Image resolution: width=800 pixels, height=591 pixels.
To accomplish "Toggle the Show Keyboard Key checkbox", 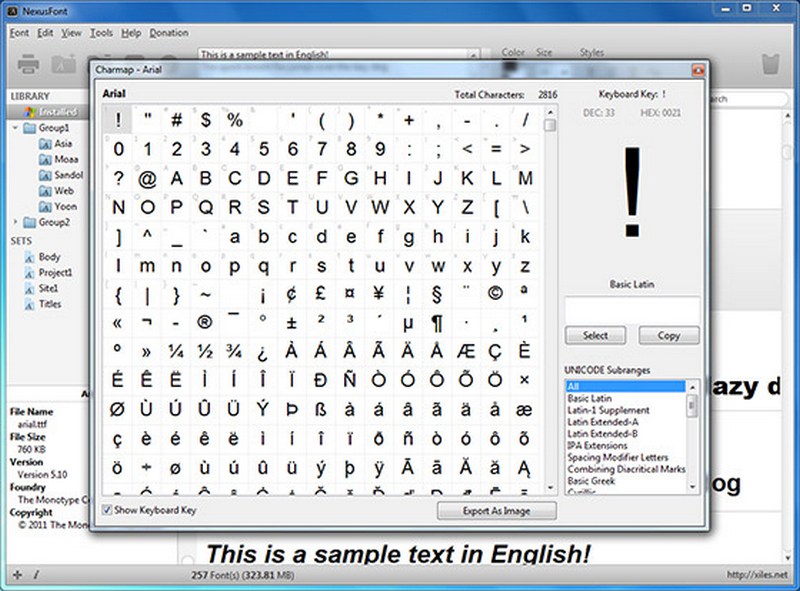I will [x=108, y=511].
